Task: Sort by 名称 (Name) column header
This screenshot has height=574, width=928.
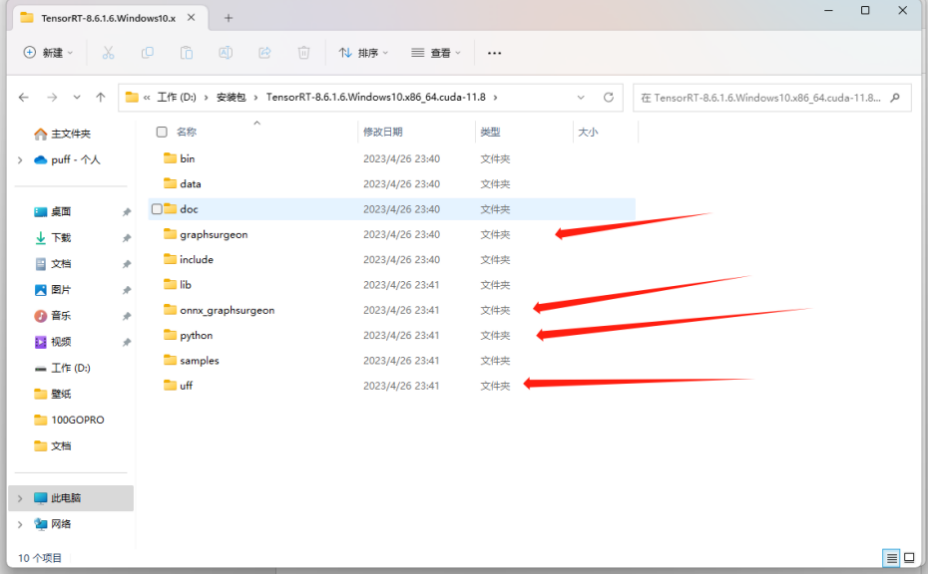Action: (x=186, y=131)
